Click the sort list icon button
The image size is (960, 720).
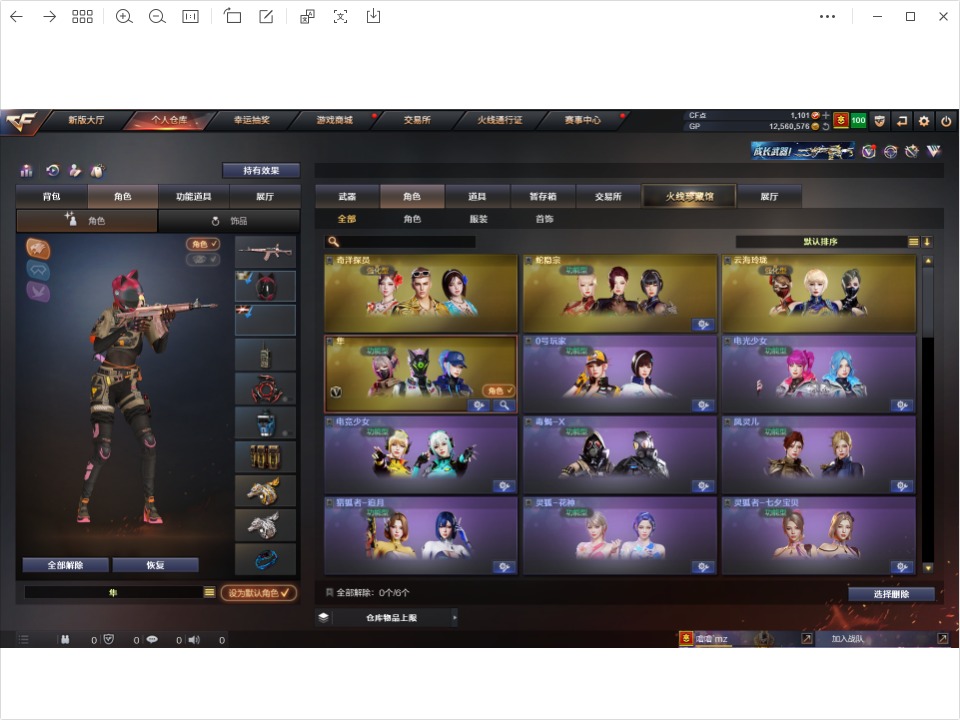point(913,242)
